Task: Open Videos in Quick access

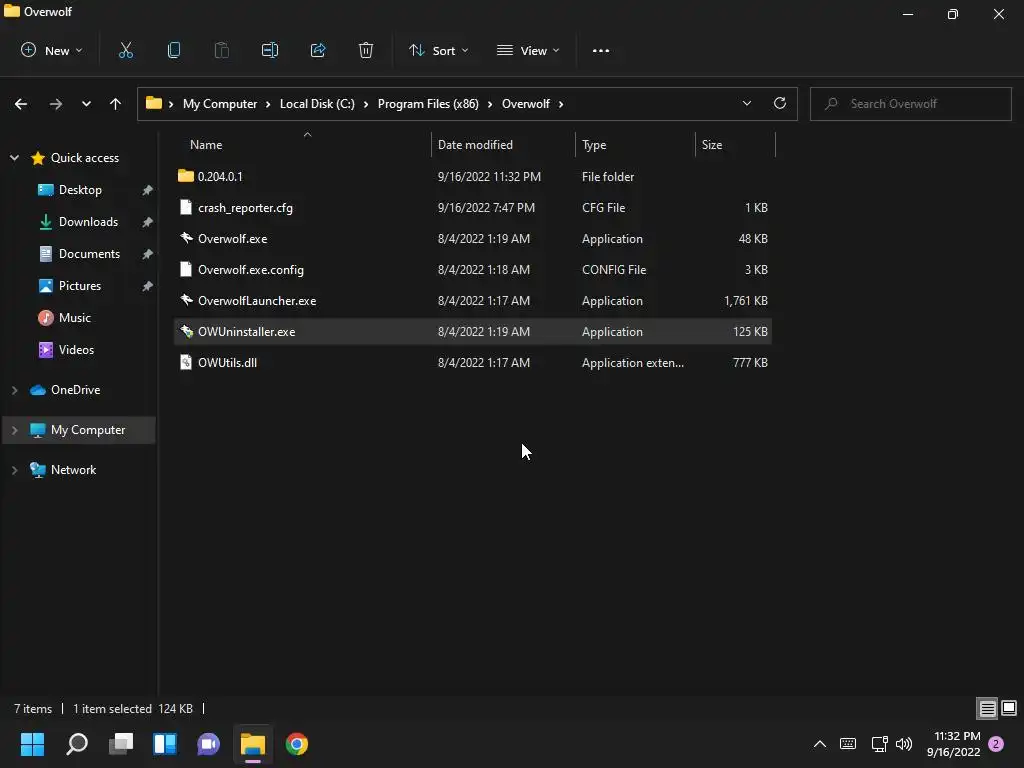Action: (76, 349)
